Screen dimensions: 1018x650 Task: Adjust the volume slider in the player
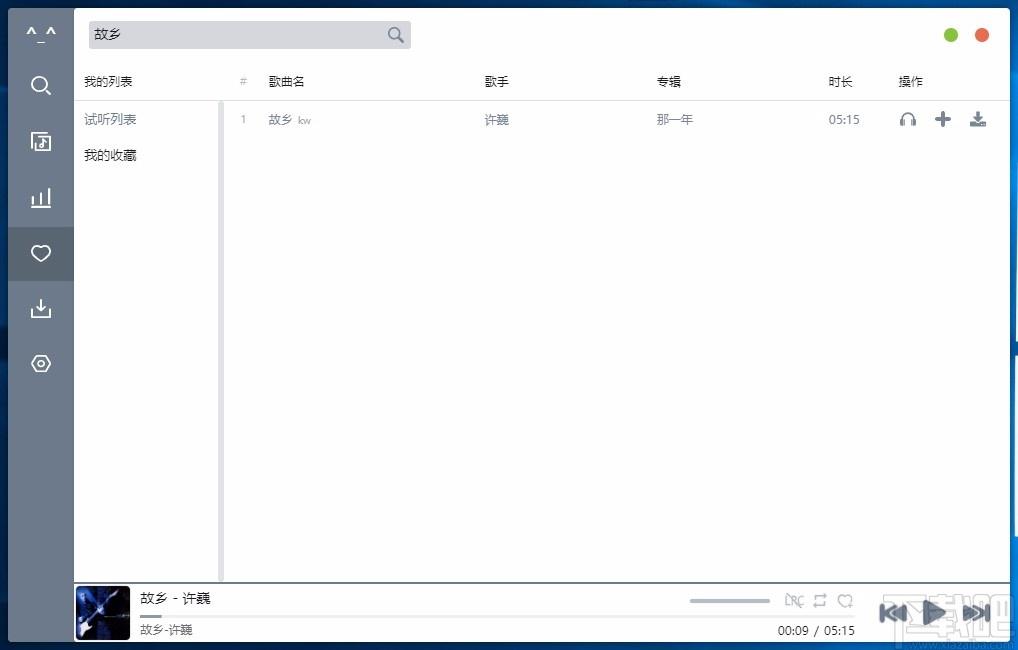pyautogui.click(x=730, y=601)
